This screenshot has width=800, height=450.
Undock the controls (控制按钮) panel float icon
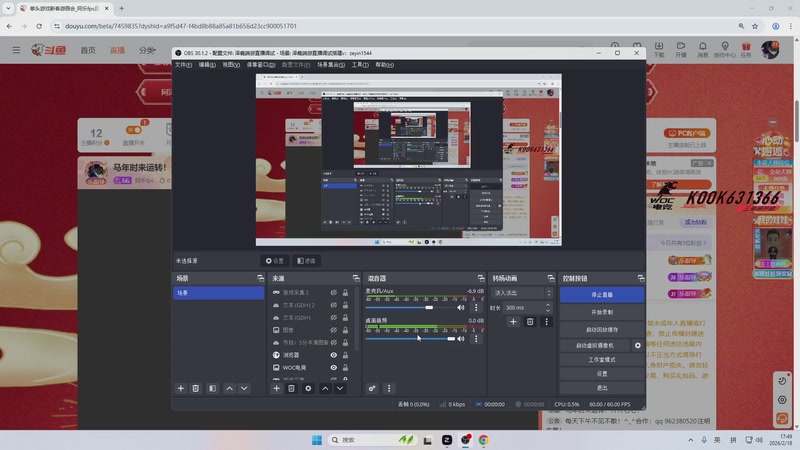tap(641, 278)
